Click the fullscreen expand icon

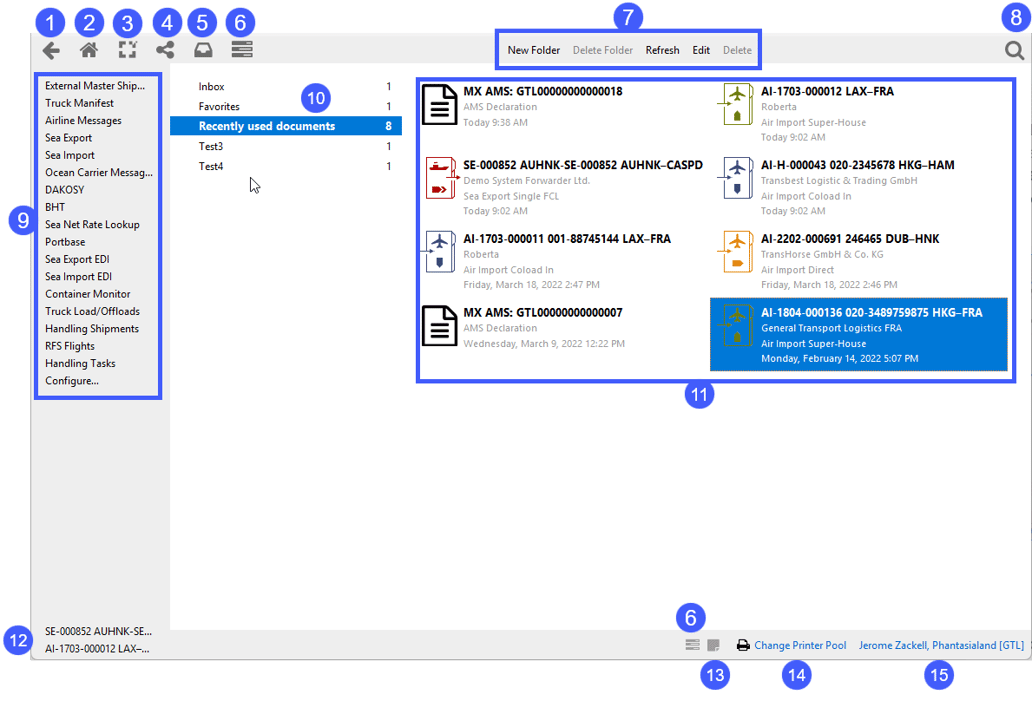click(127, 50)
